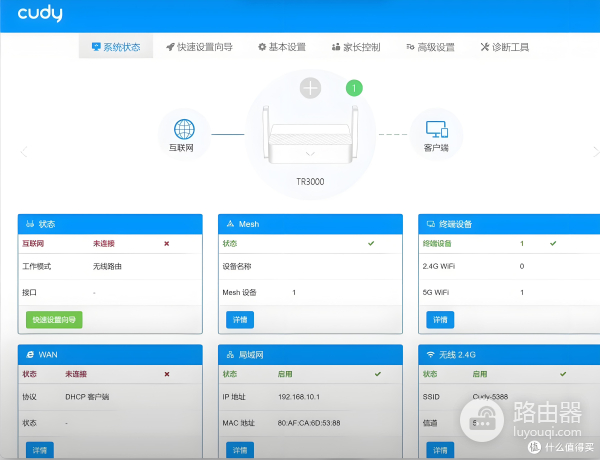The image size is (600, 460).
Task: Open the 系统状态 tab
Action: pos(116,47)
